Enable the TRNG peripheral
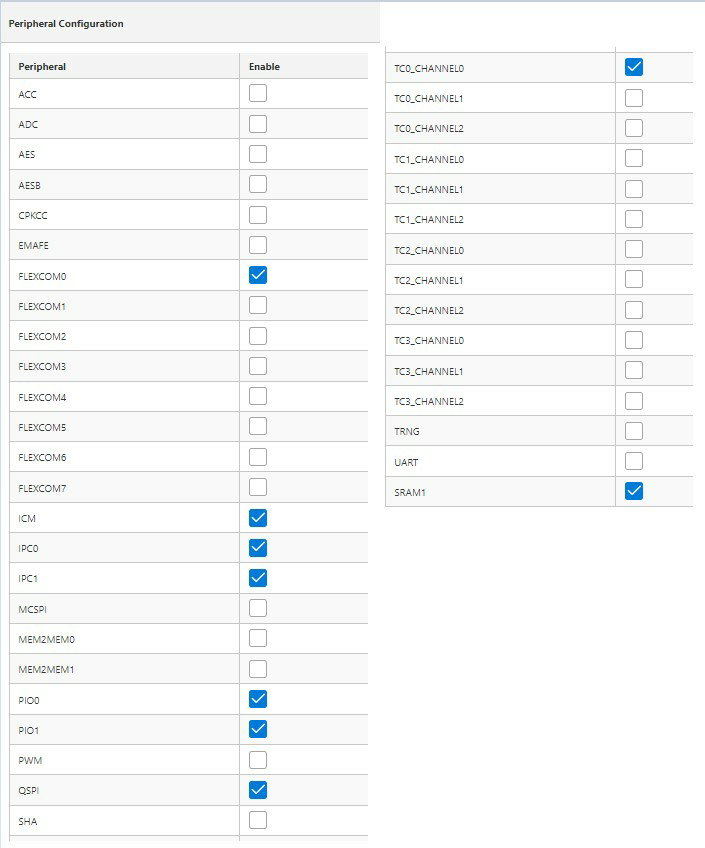Image resolution: width=705 pixels, height=848 pixels. click(633, 431)
